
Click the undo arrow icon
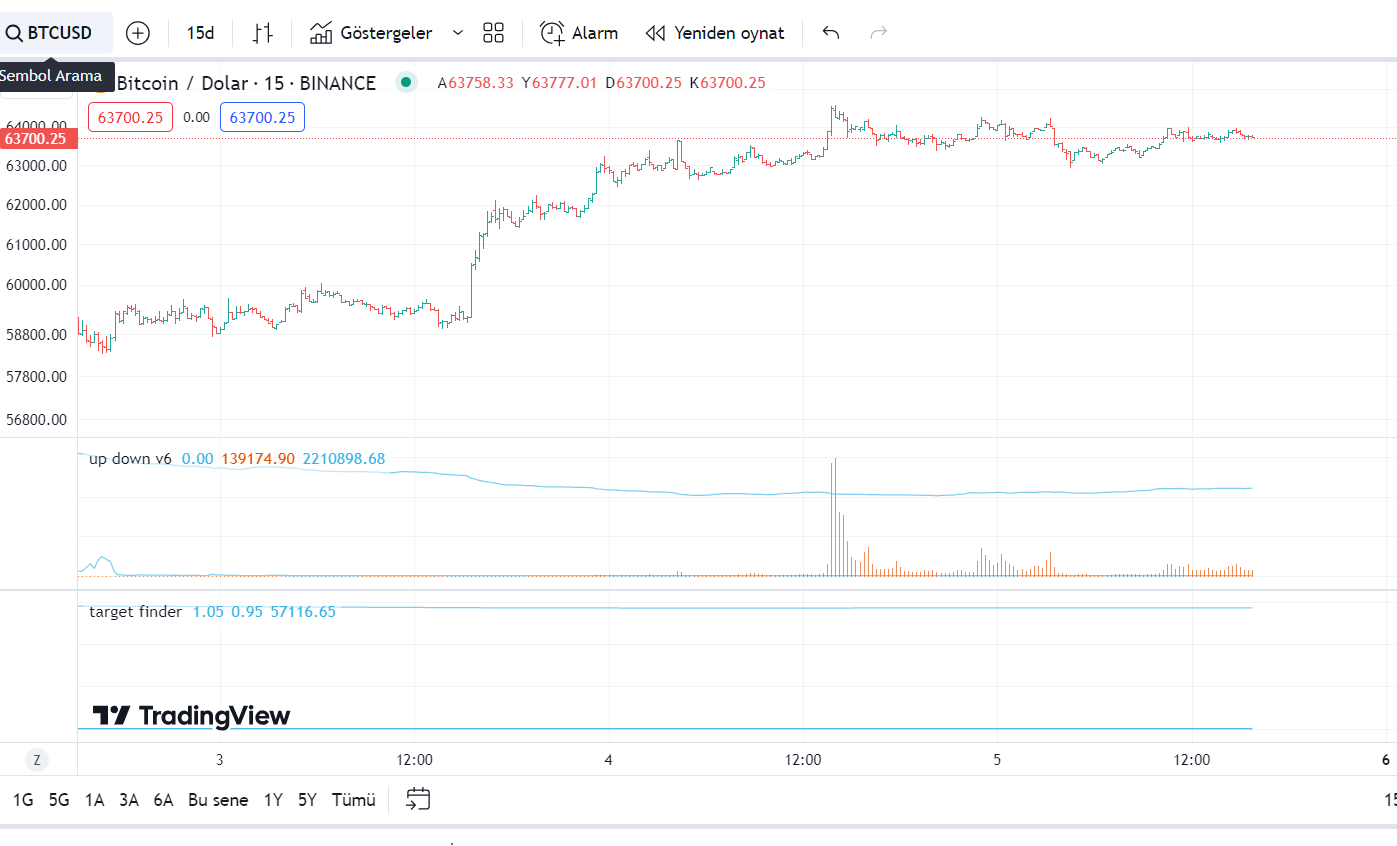tap(830, 33)
